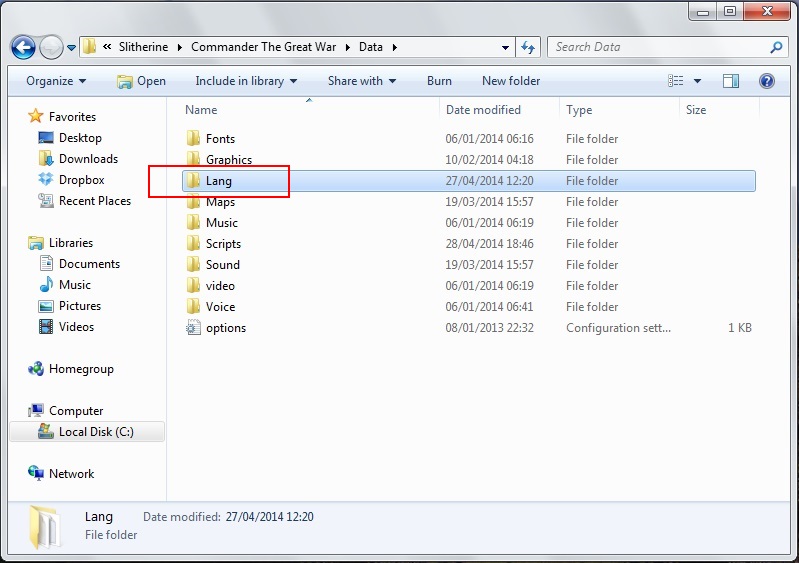Click the Open toolbar button

pyautogui.click(x=141, y=81)
